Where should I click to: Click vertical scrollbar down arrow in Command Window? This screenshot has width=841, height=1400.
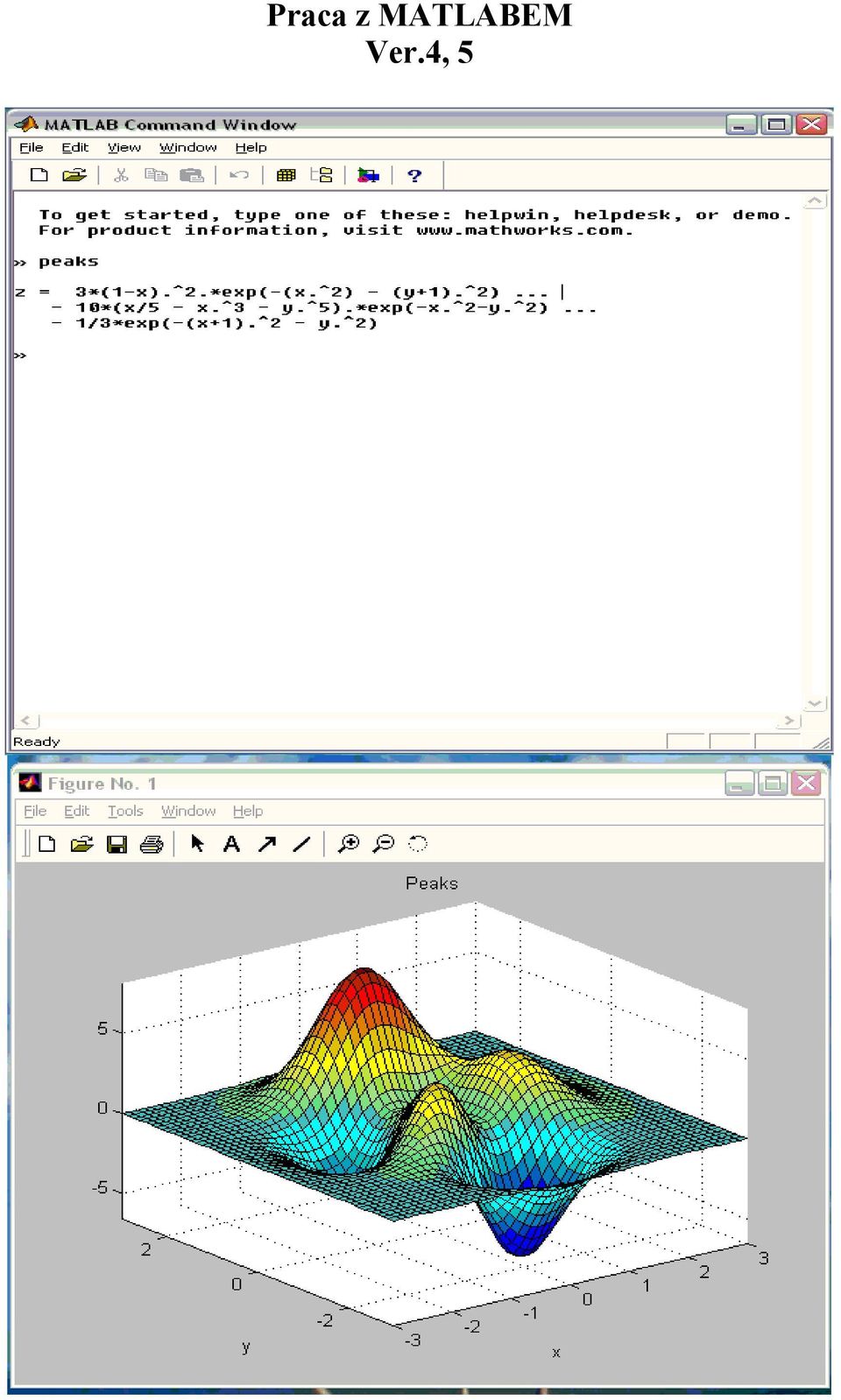tap(815, 703)
